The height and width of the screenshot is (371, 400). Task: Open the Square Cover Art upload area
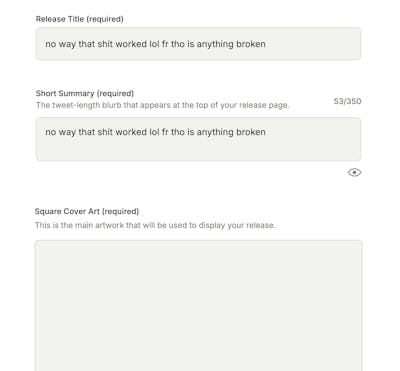(198, 305)
